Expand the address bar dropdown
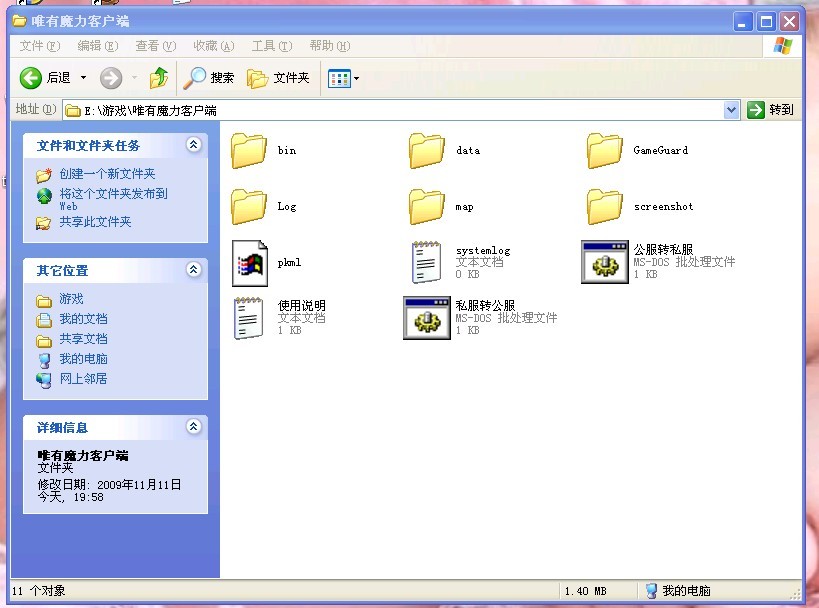 click(x=731, y=110)
